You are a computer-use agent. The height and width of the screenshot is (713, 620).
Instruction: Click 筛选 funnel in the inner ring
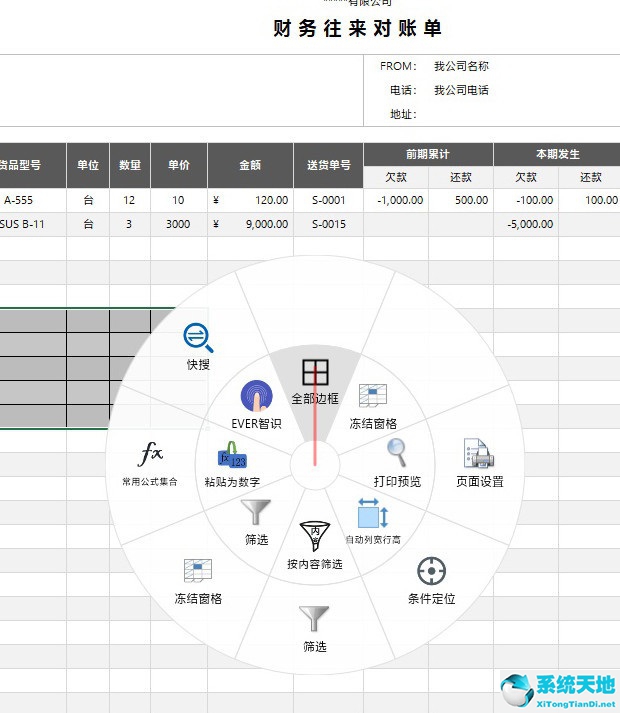point(256,522)
